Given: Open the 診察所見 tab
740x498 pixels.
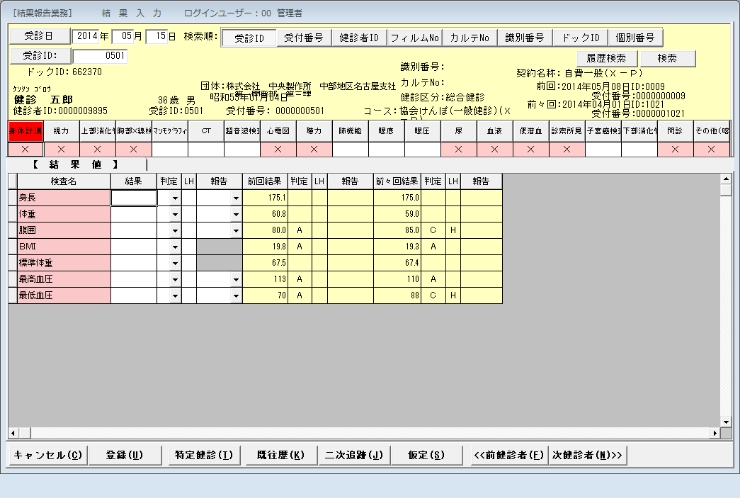Looking at the screenshot, I should coord(567,131).
